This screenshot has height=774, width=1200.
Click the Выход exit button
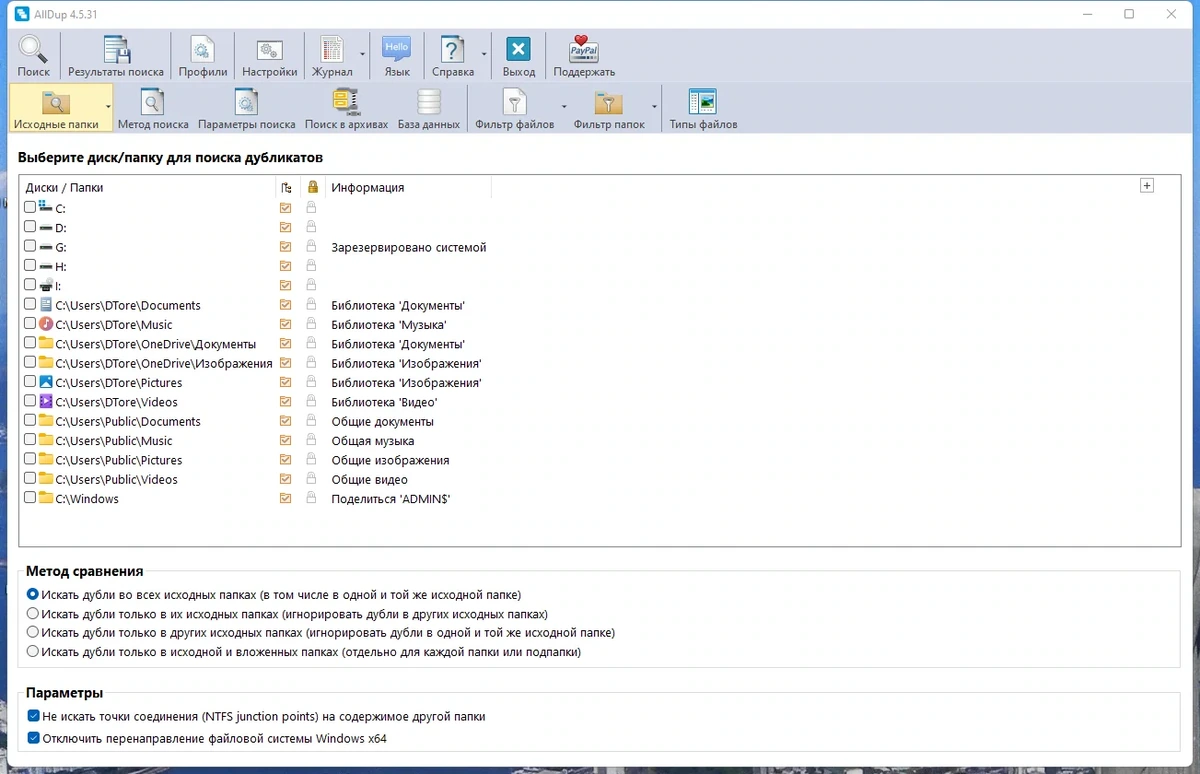[x=519, y=56]
